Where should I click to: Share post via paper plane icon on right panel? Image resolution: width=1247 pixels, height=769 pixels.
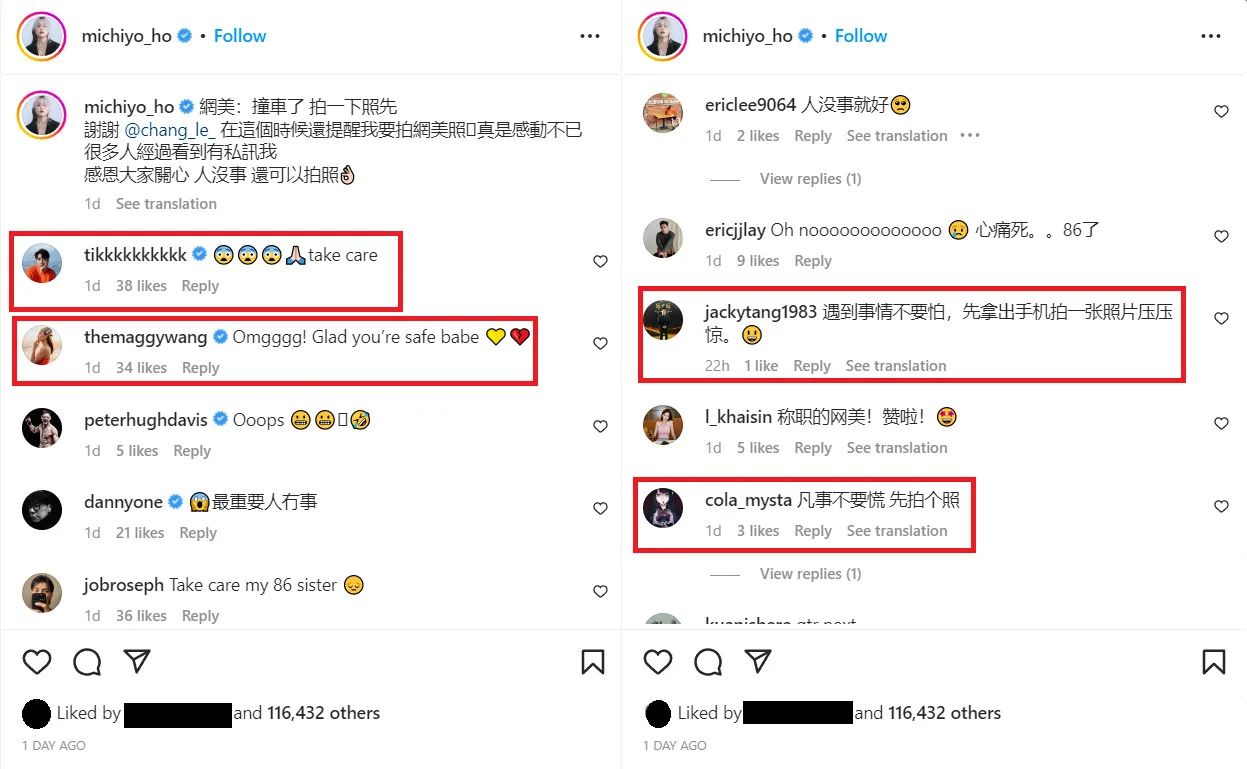point(759,662)
